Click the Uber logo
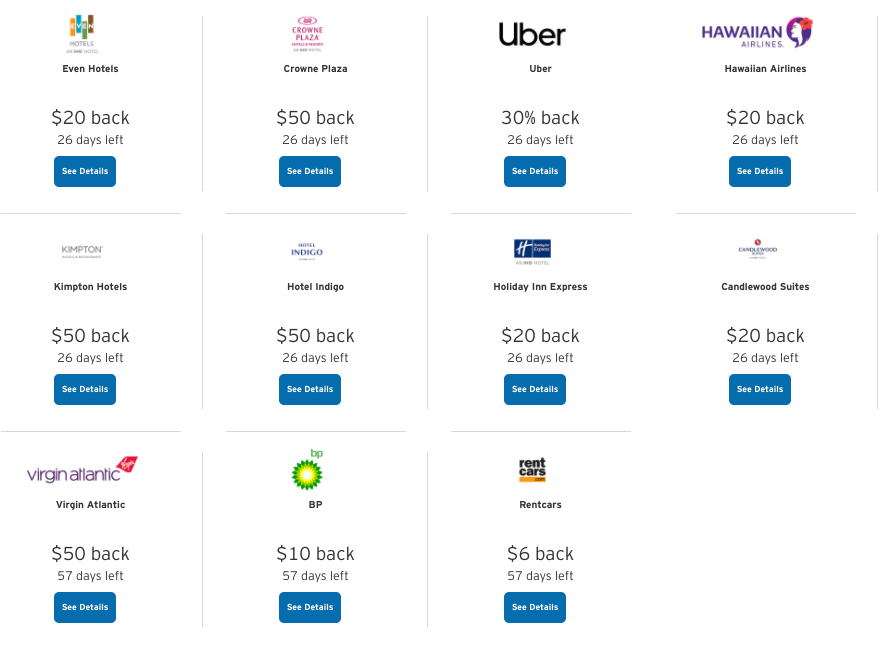 coord(532,35)
